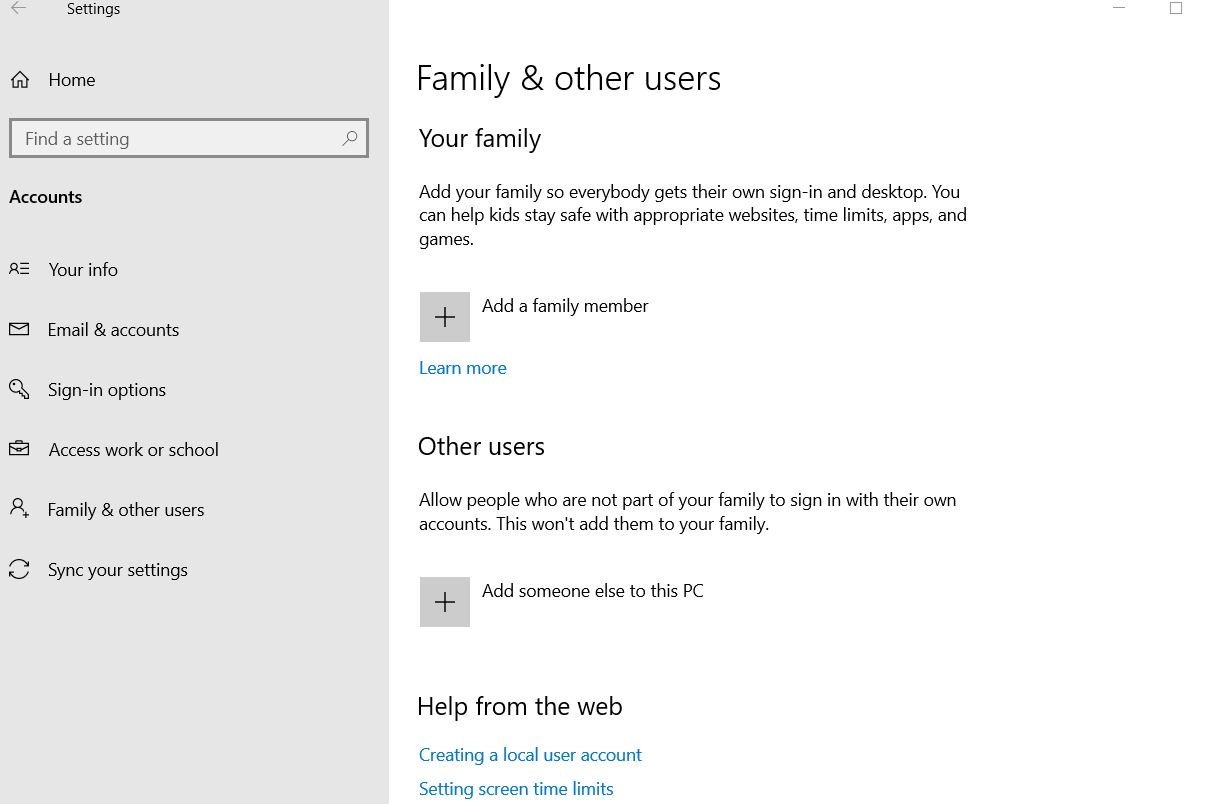Maximize the Settings window
This screenshot has height=804, width=1214.
pos(1176,8)
